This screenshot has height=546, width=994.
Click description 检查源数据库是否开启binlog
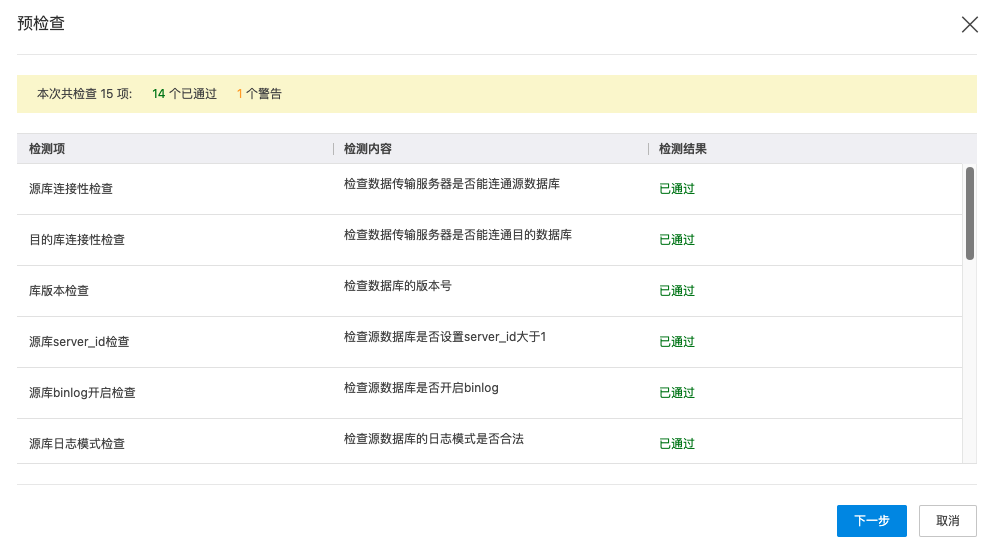click(x=421, y=388)
